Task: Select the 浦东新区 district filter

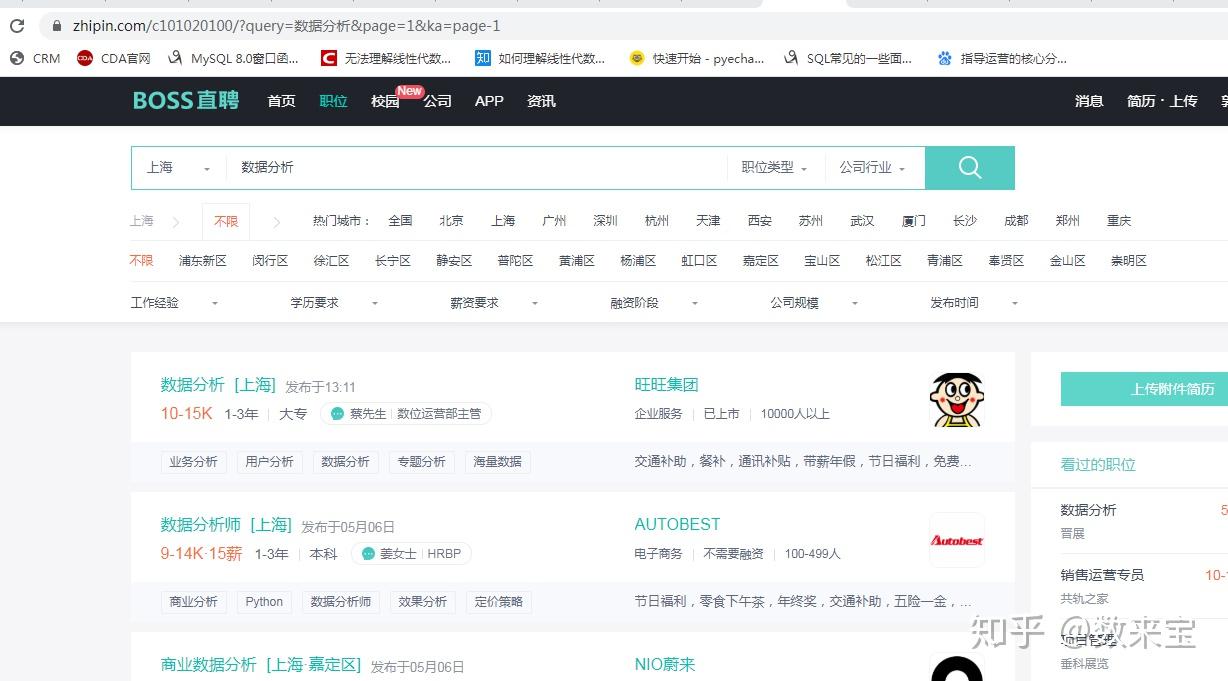Action: pos(202,260)
